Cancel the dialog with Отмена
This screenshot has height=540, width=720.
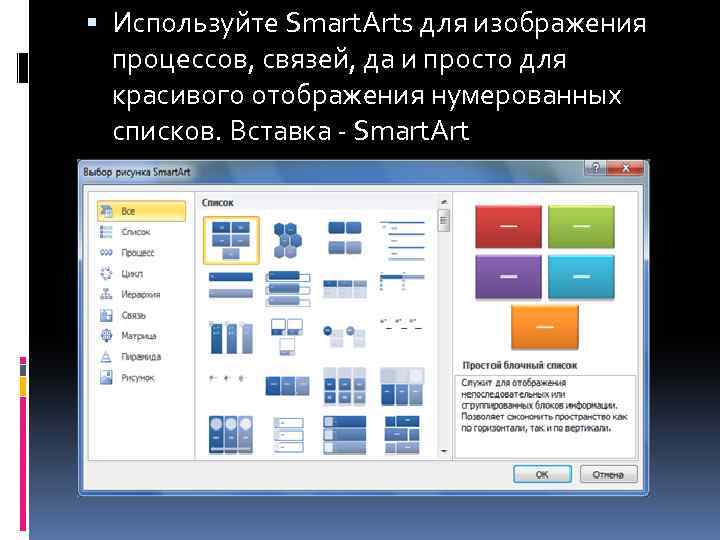coord(608,474)
